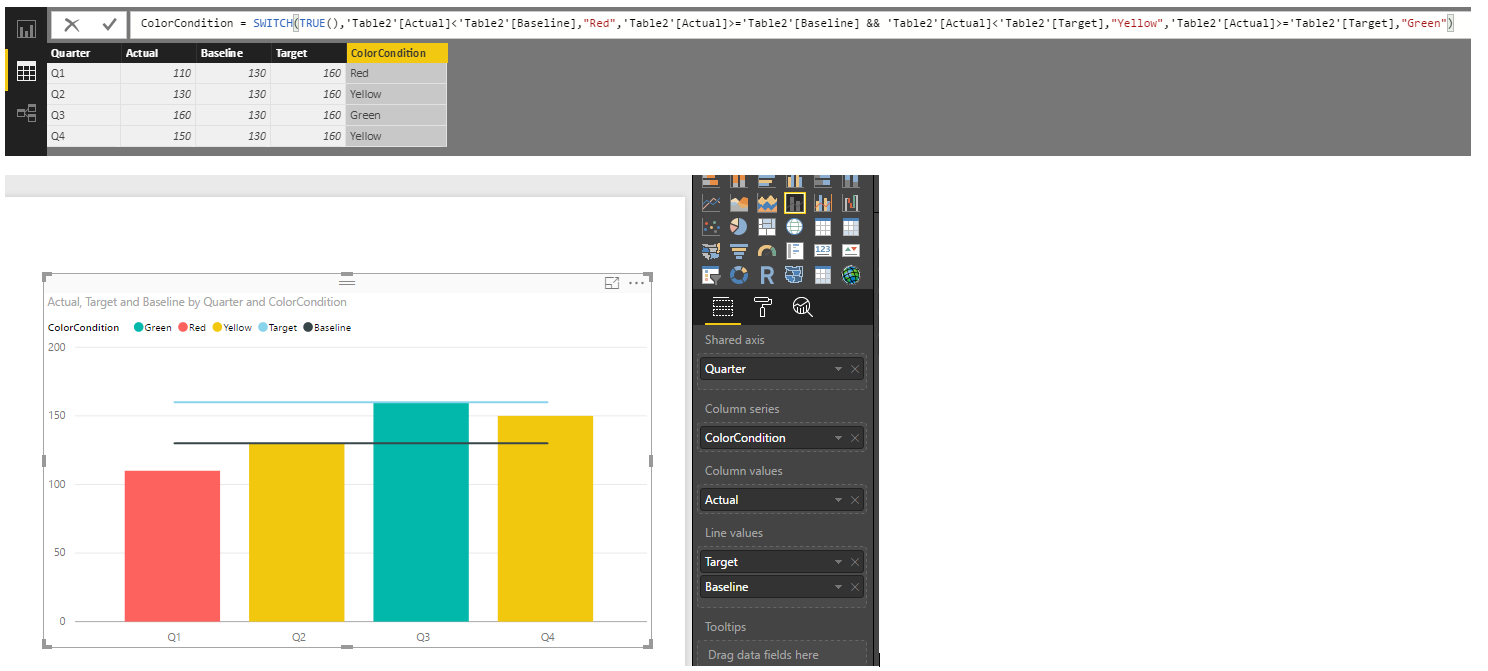Select Line and stacked column chart visual
The image size is (1488, 671).
tap(795, 203)
